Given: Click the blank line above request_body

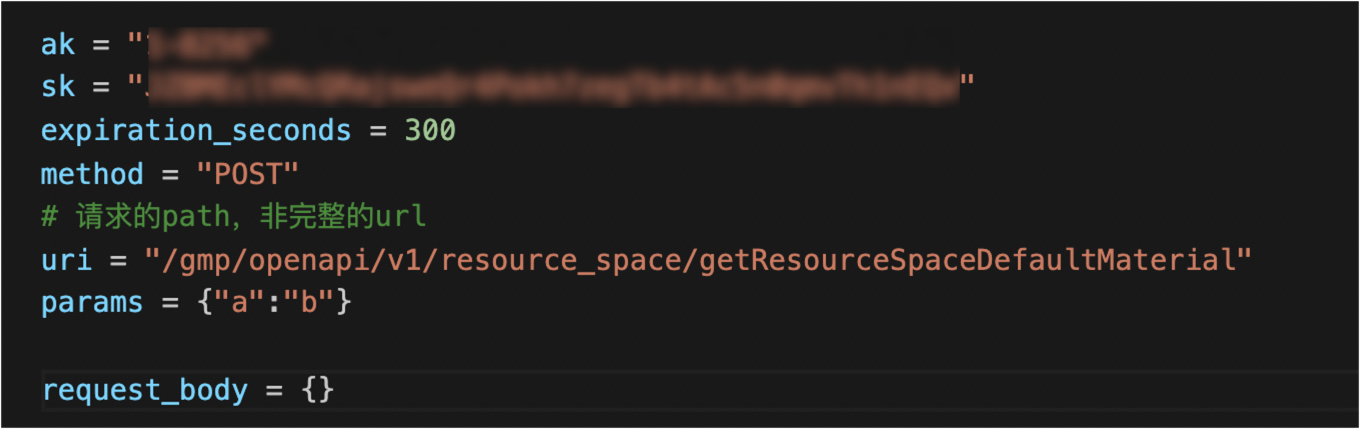Looking at the screenshot, I should pos(680,346).
